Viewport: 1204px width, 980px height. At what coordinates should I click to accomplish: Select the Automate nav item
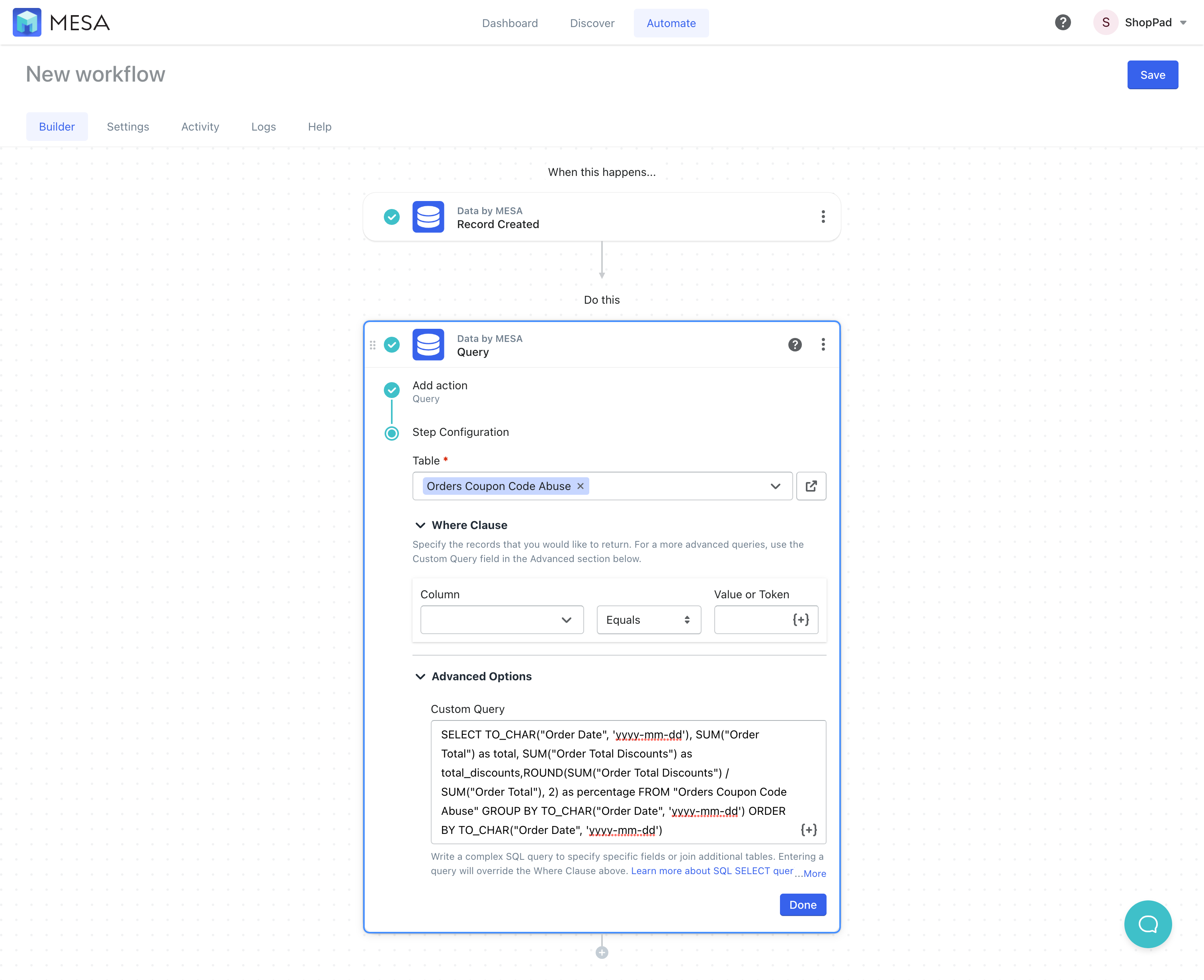click(x=671, y=23)
